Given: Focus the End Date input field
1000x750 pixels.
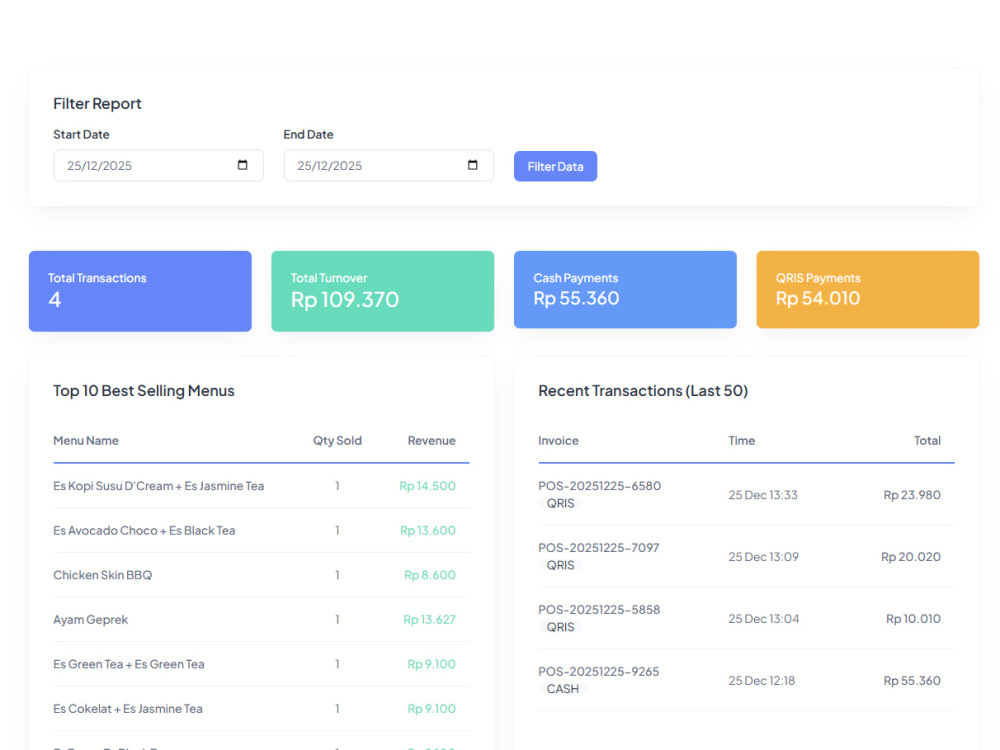Looking at the screenshot, I should [x=388, y=166].
